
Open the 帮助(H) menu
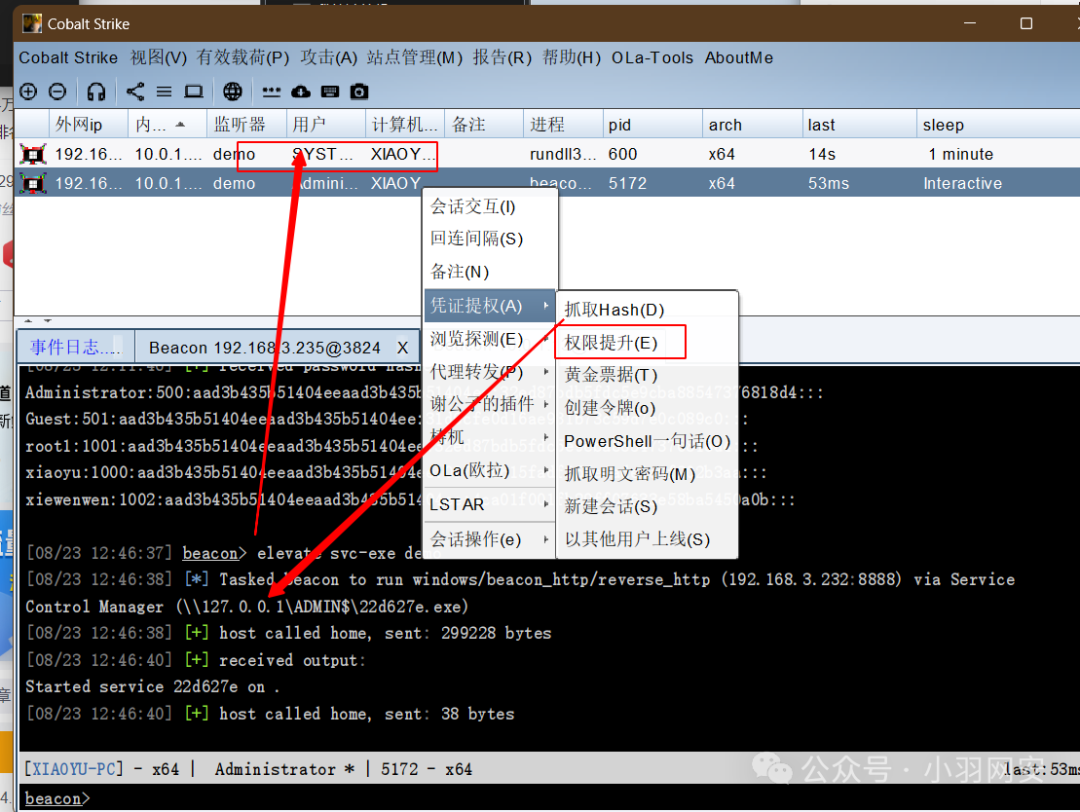(x=572, y=58)
